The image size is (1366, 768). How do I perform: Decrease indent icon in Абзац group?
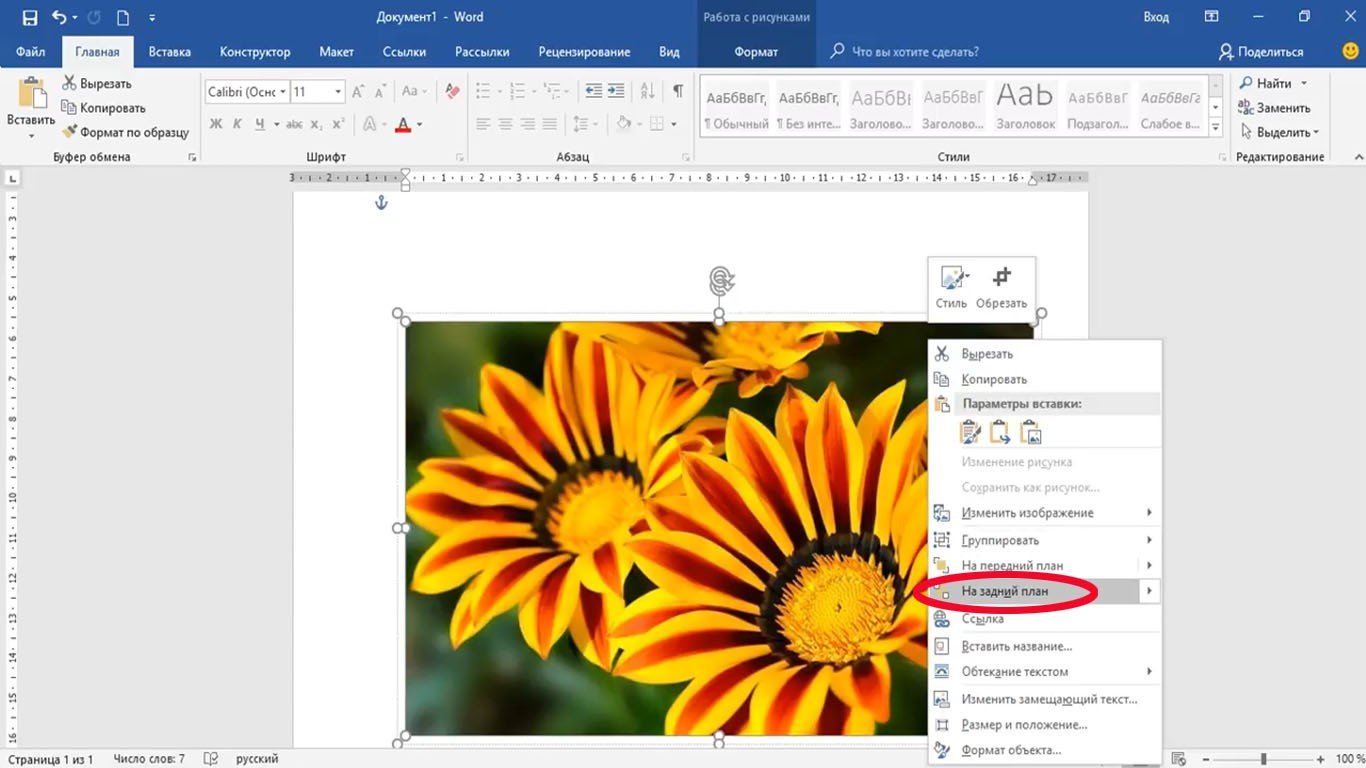click(x=594, y=91)
